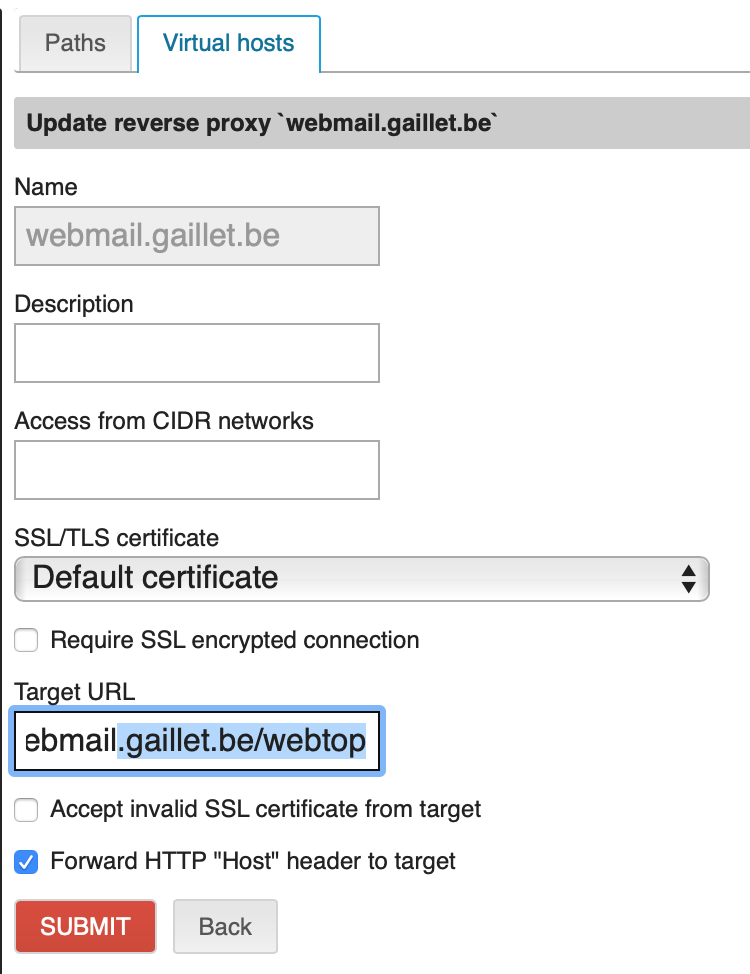
Task: Click the "Accept invalid SSL certificate from target" label
Action: [x=266, y=809]
